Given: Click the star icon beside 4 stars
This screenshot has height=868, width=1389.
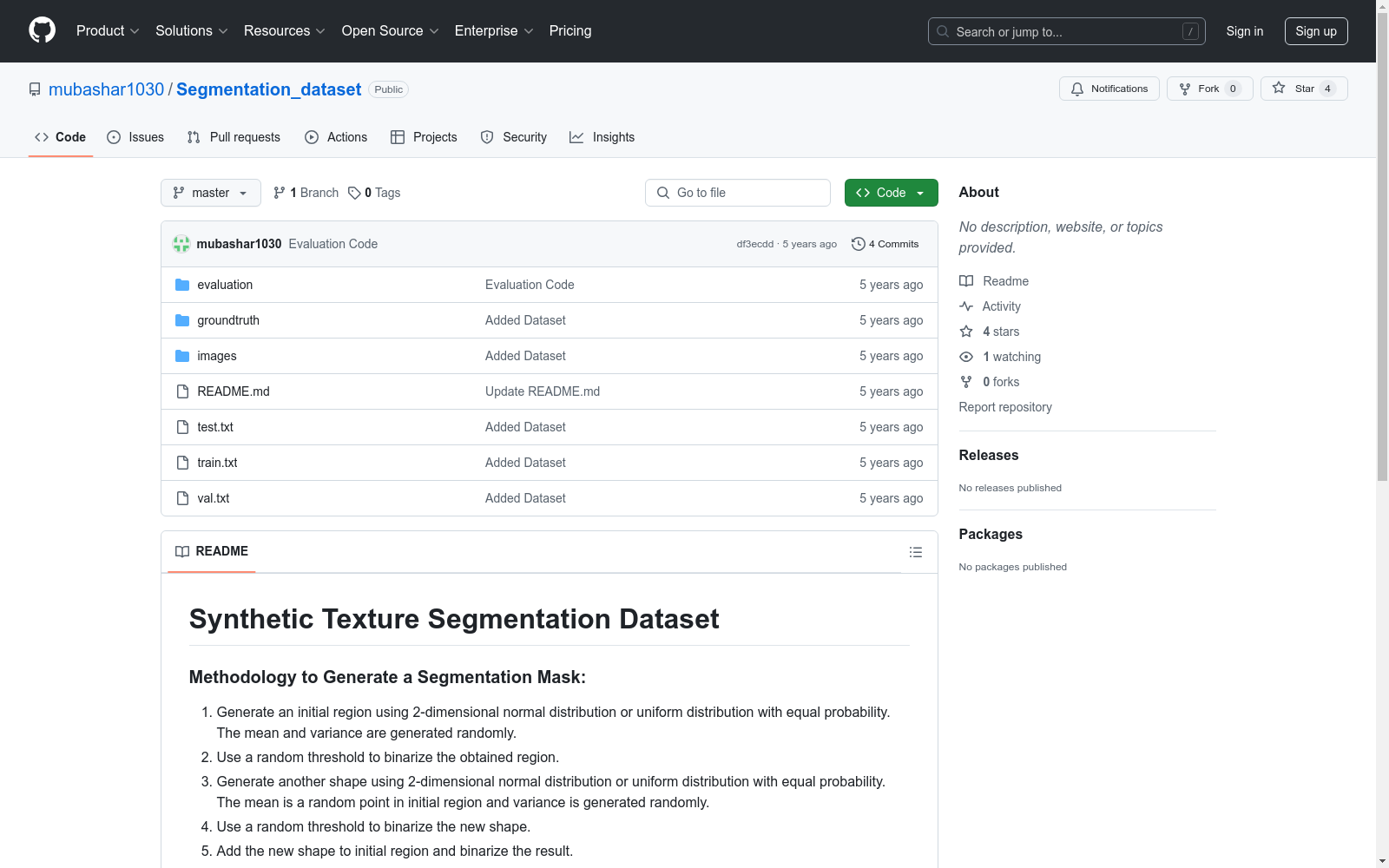Looking at the screenshot, I should pos(966,332).
